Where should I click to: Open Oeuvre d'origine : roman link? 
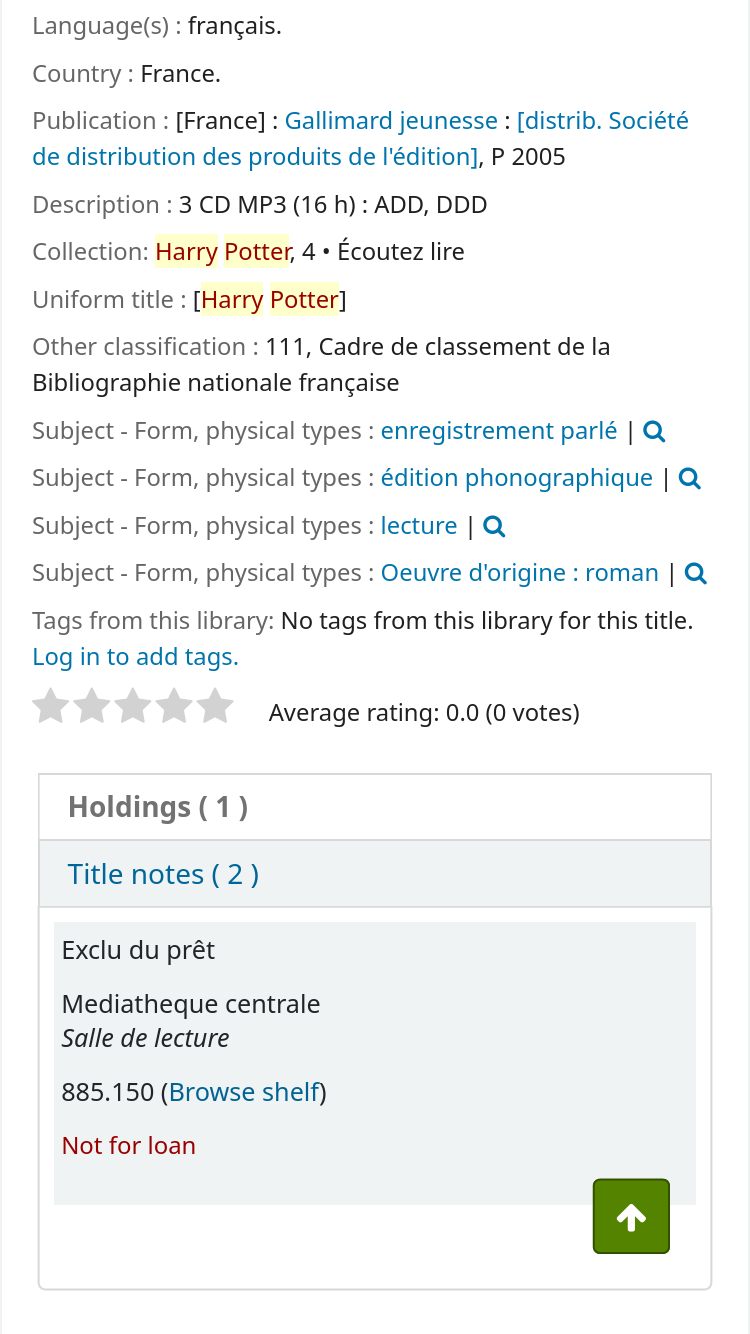[519, 574]
